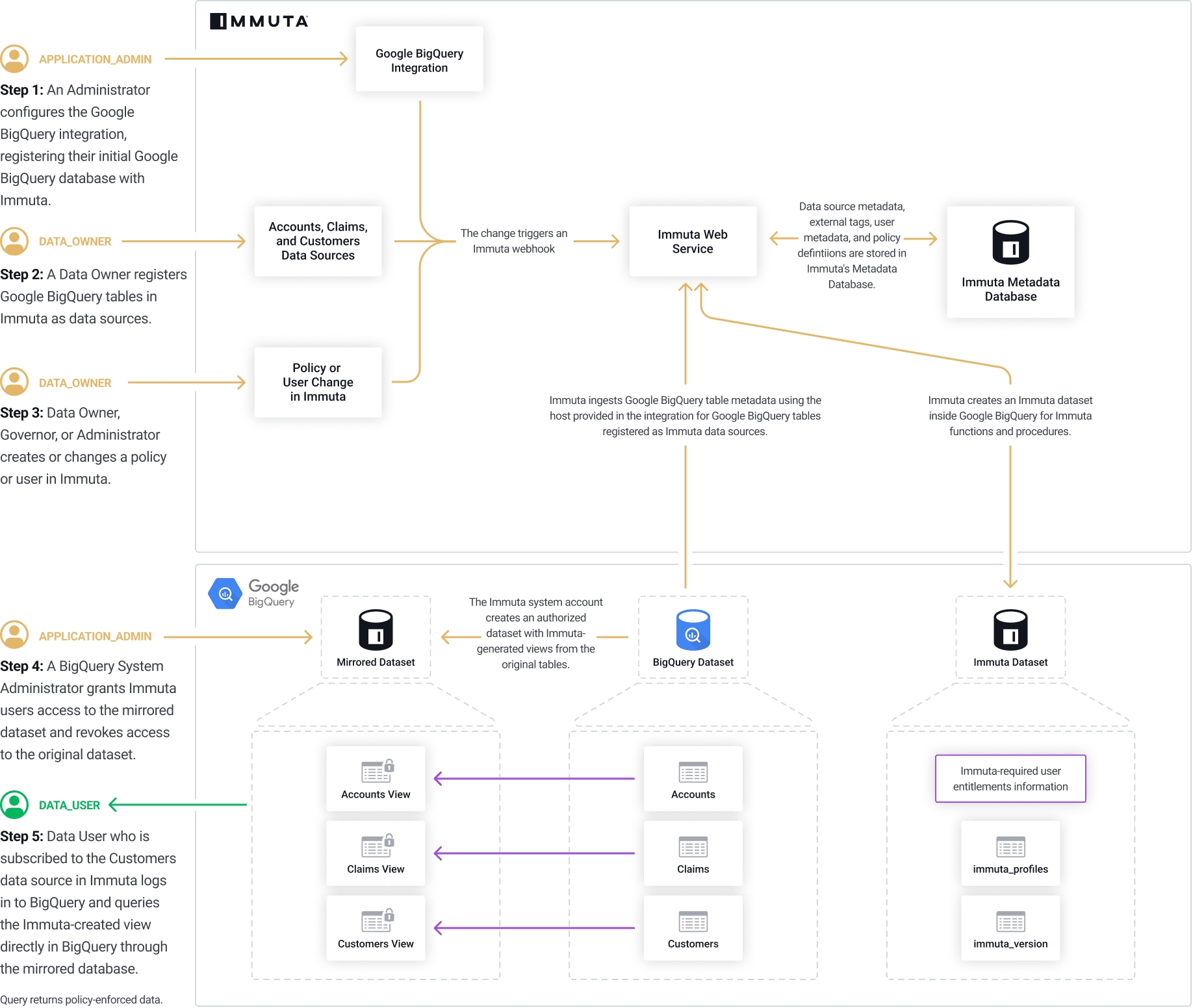This screenshot has height=1008, width=1193.
Task: Click the Google BigQuery Integration box
Action: coord(419,60)
